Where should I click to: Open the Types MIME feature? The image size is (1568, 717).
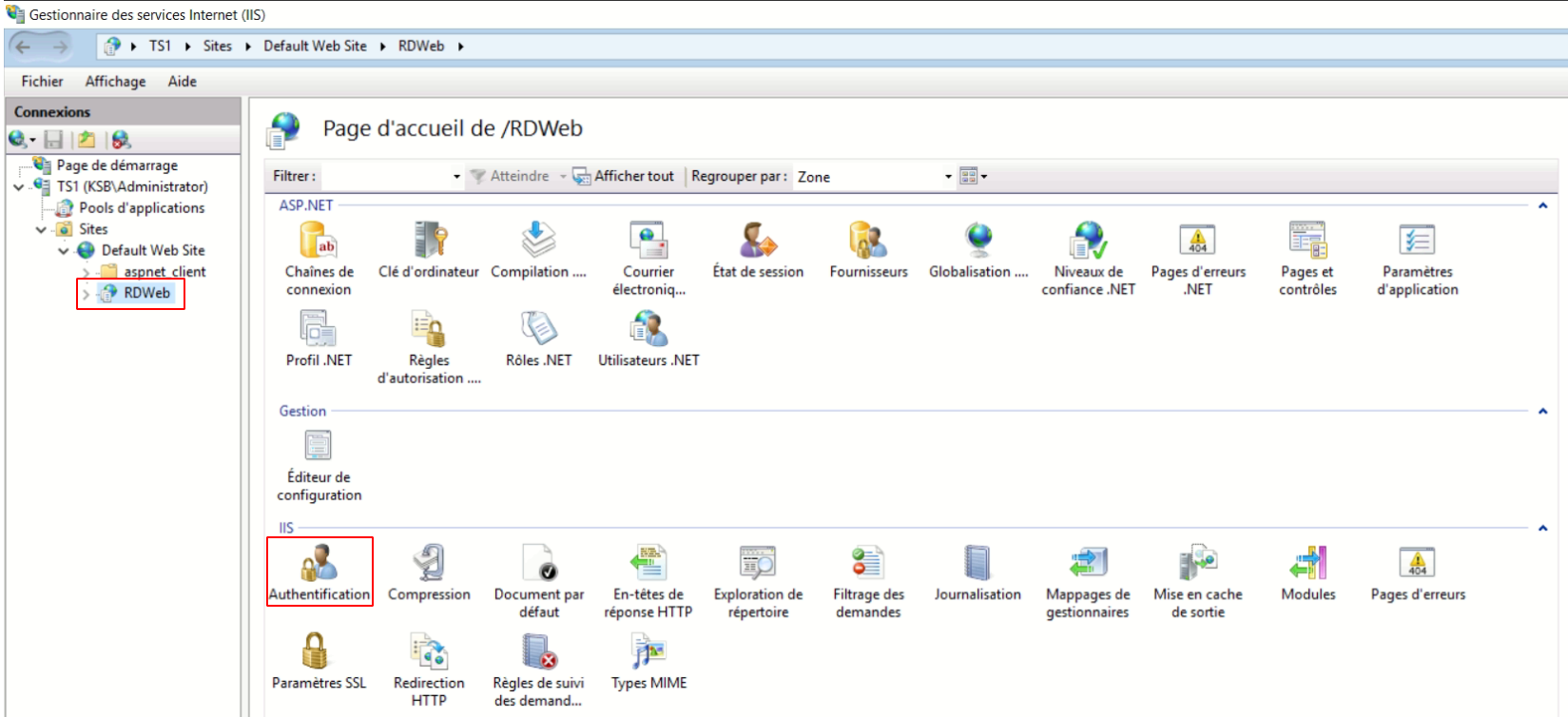coord(648,661)
